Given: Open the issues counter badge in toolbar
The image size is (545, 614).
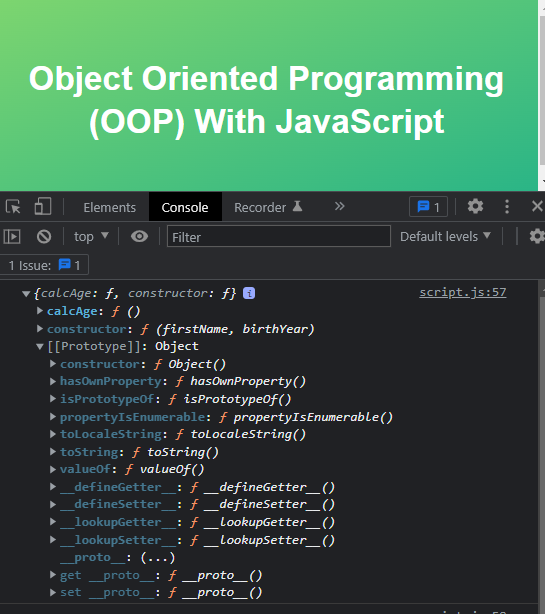Looking at the screenshot, I should pos(428,206).
